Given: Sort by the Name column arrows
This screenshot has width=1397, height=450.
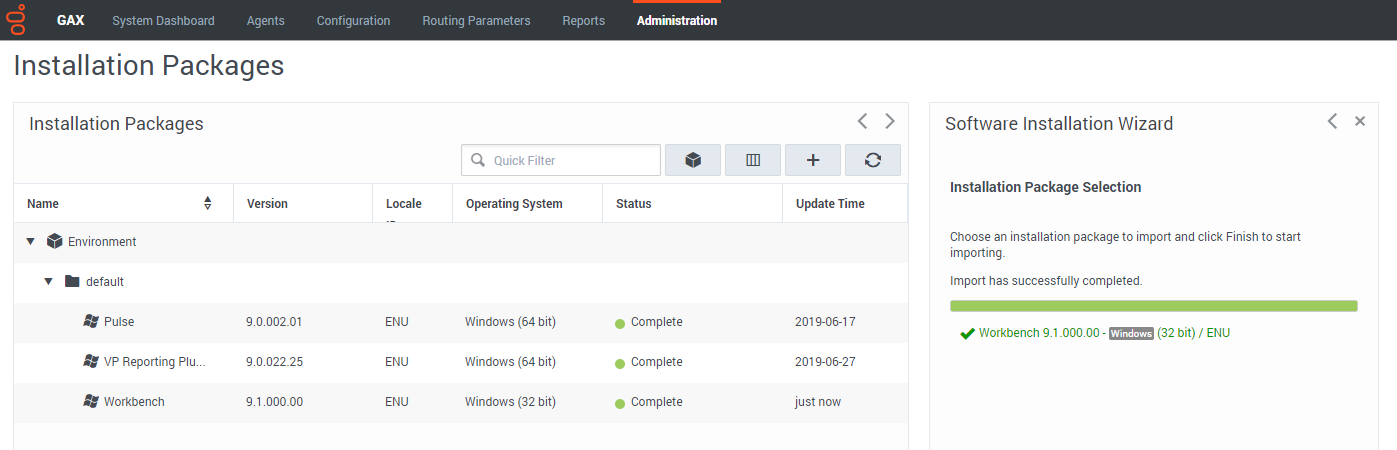Looking at the screenshot, I should pyautogui.click(x=208, y=203).
